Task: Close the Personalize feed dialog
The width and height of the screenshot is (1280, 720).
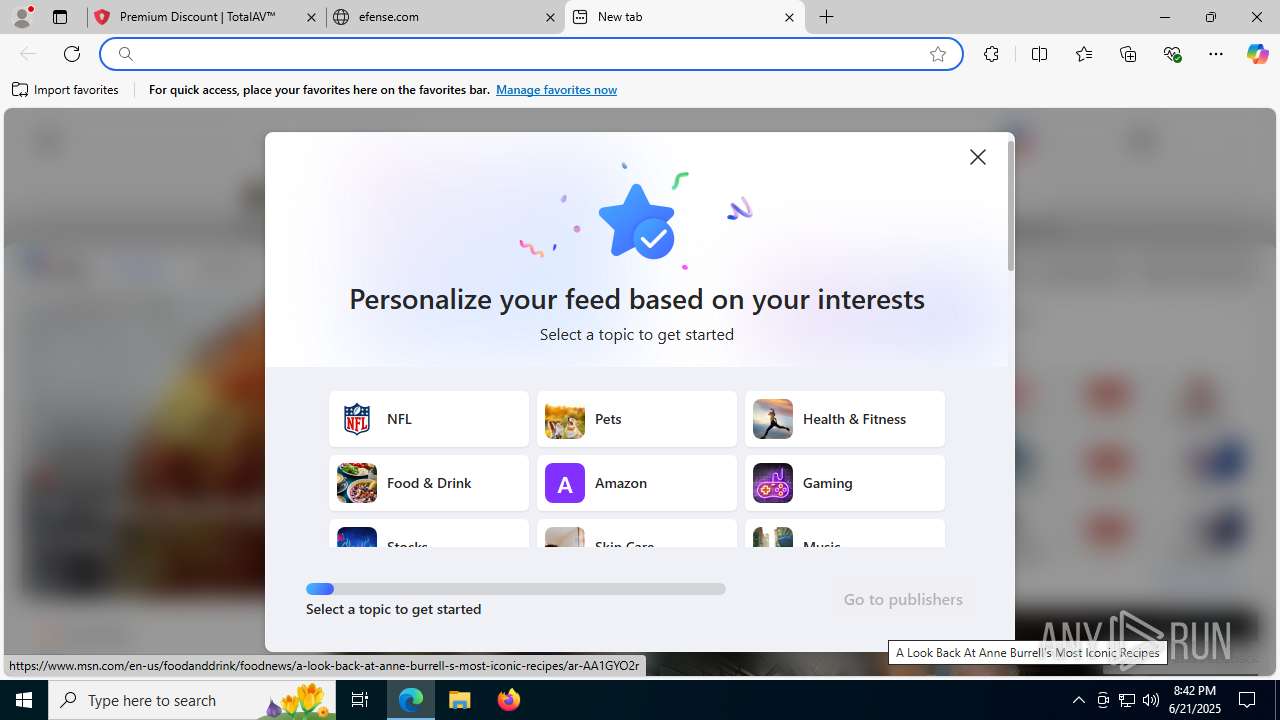Action: pyautogui.click(x=978, y=157)
